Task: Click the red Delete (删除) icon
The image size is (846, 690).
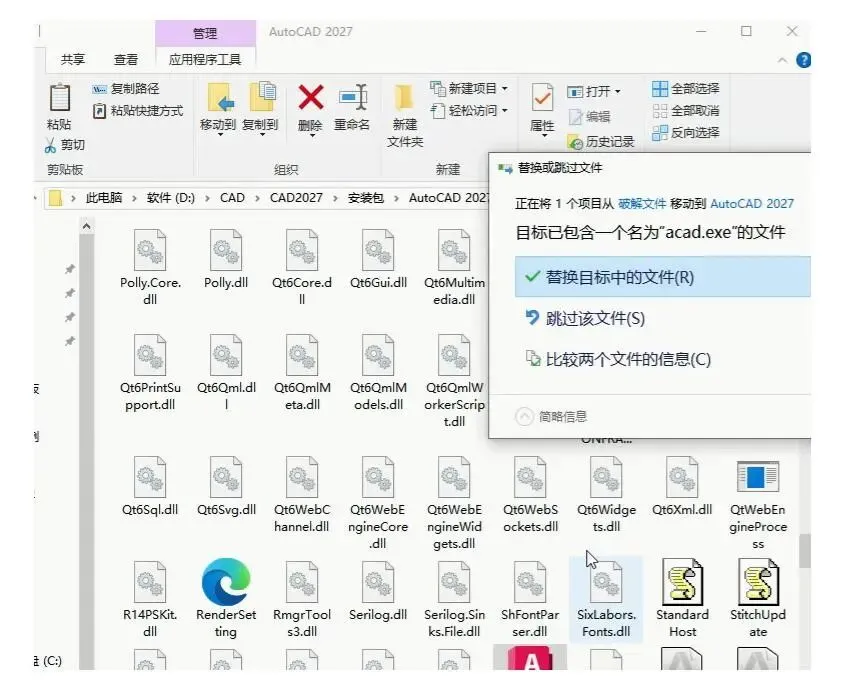Action: [x=311, y=98]
